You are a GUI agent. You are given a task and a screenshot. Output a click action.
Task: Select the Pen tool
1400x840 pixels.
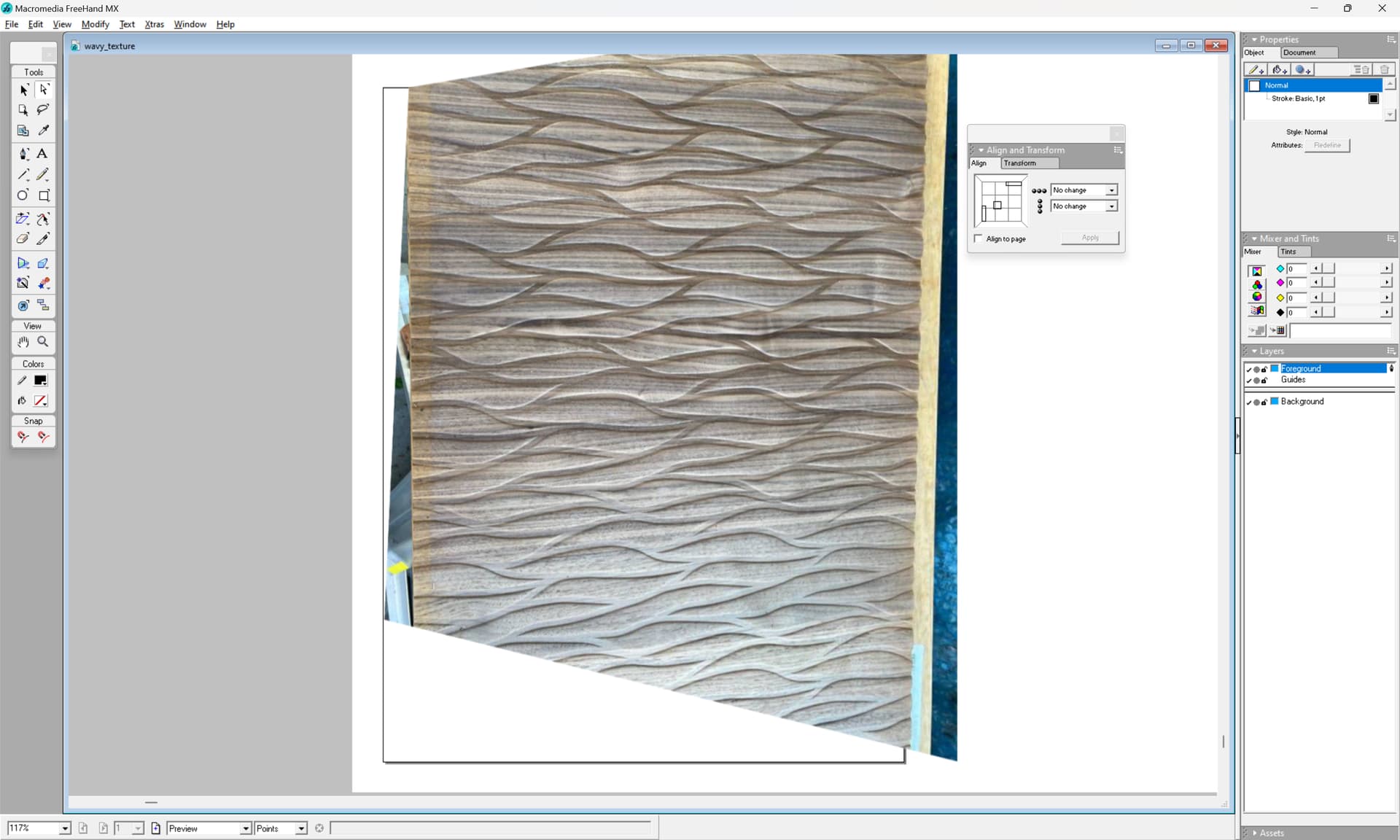[x=23, y=154]
